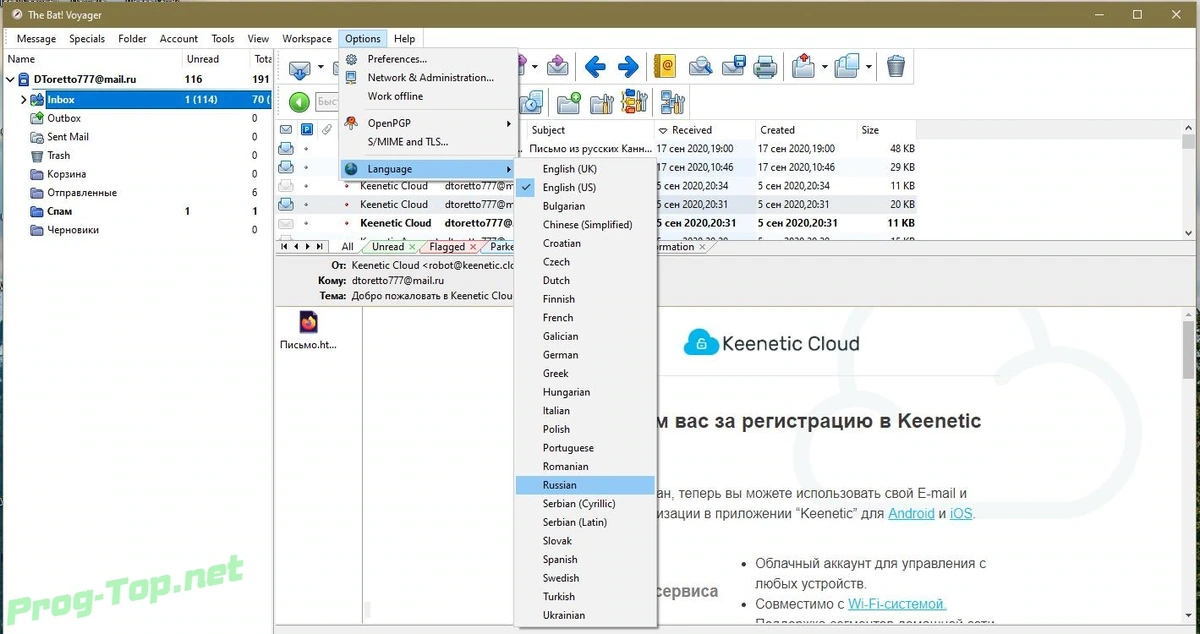Select the Черновики folder

(72, 230)
